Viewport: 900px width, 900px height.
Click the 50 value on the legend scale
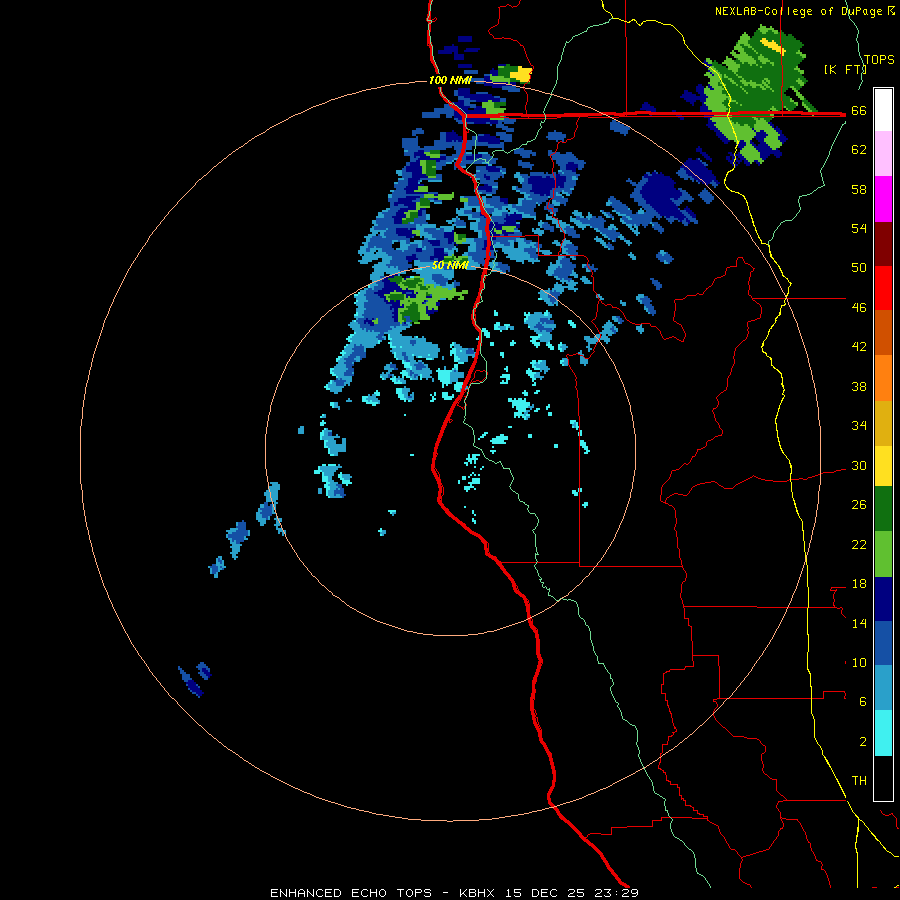[x=859, y=268]
